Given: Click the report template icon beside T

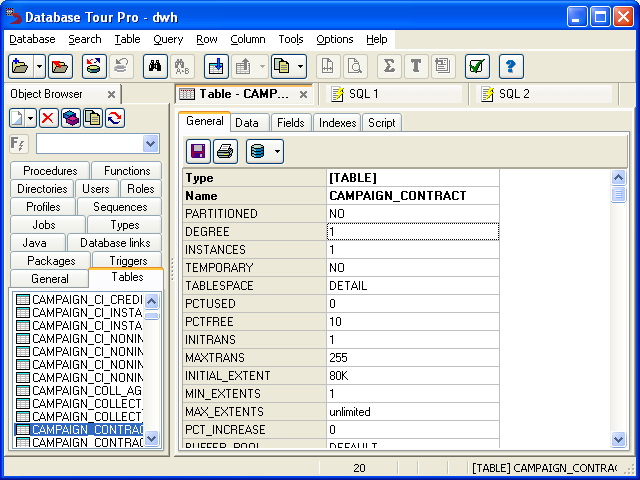Looking at the screenshot, I should click(x=443, y=66).
